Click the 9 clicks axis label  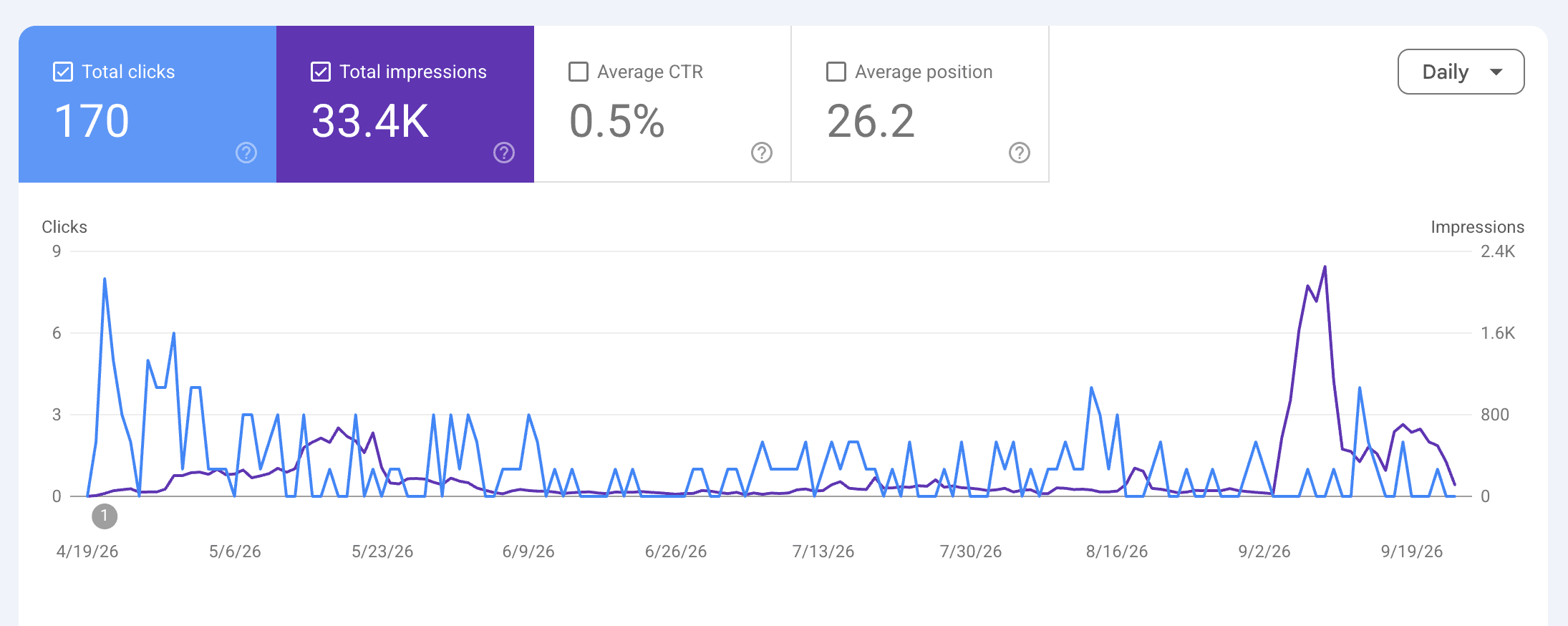click(57, 251)
